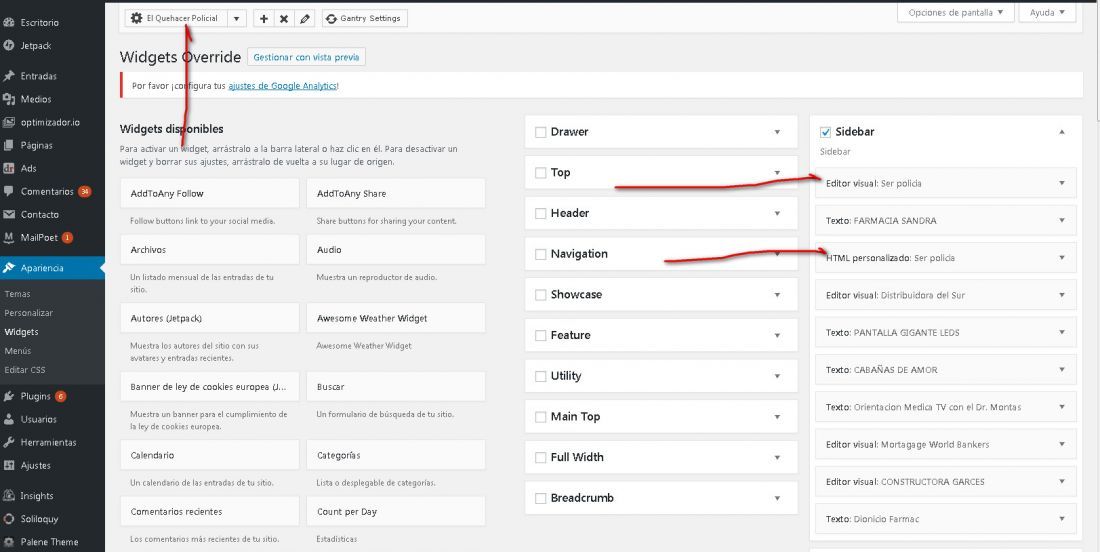Click the Herramientas wrench icon
Screen dimensions: 1100x552
pyautogui.click(x=9, y=443)
